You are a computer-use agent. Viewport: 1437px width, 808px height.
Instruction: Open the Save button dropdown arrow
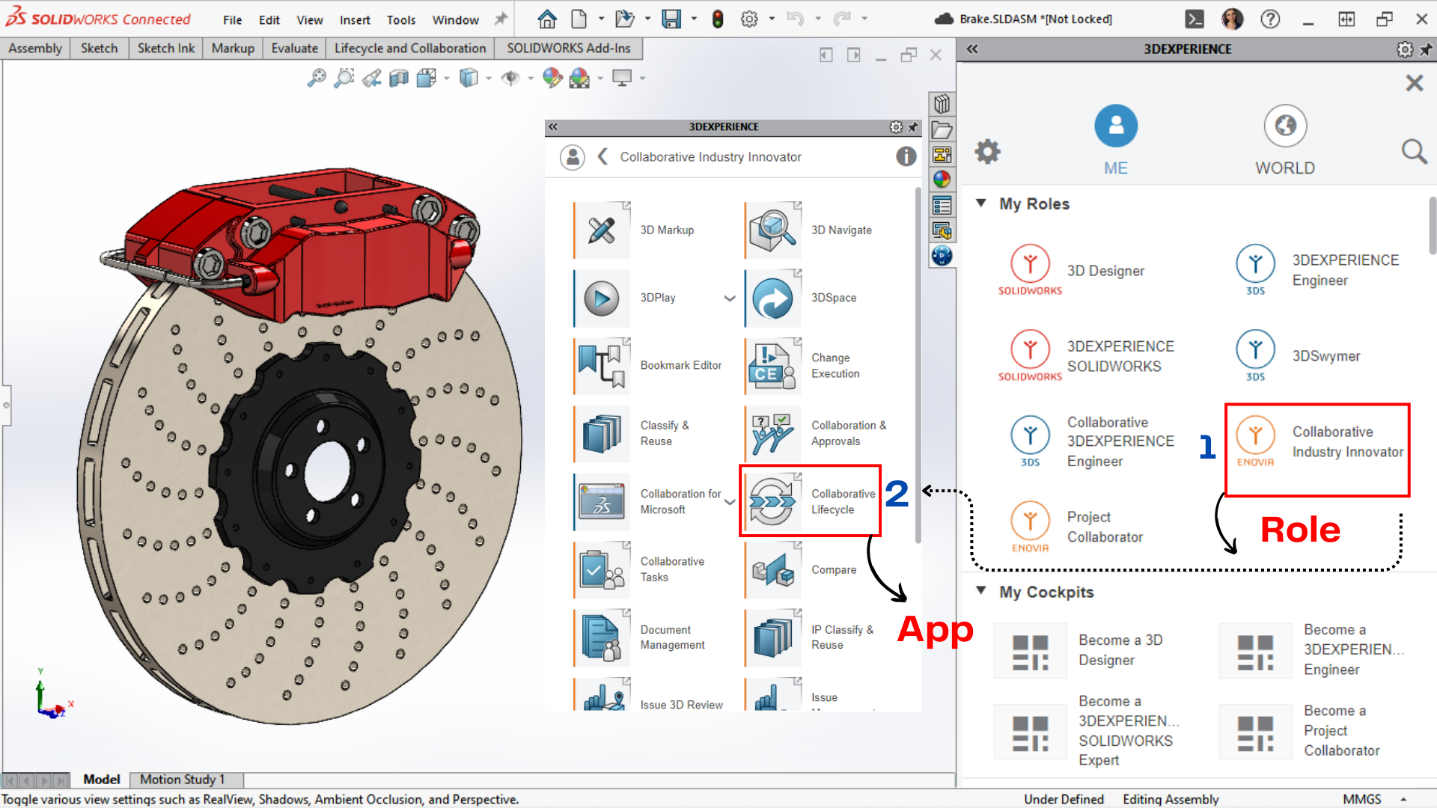692,19
